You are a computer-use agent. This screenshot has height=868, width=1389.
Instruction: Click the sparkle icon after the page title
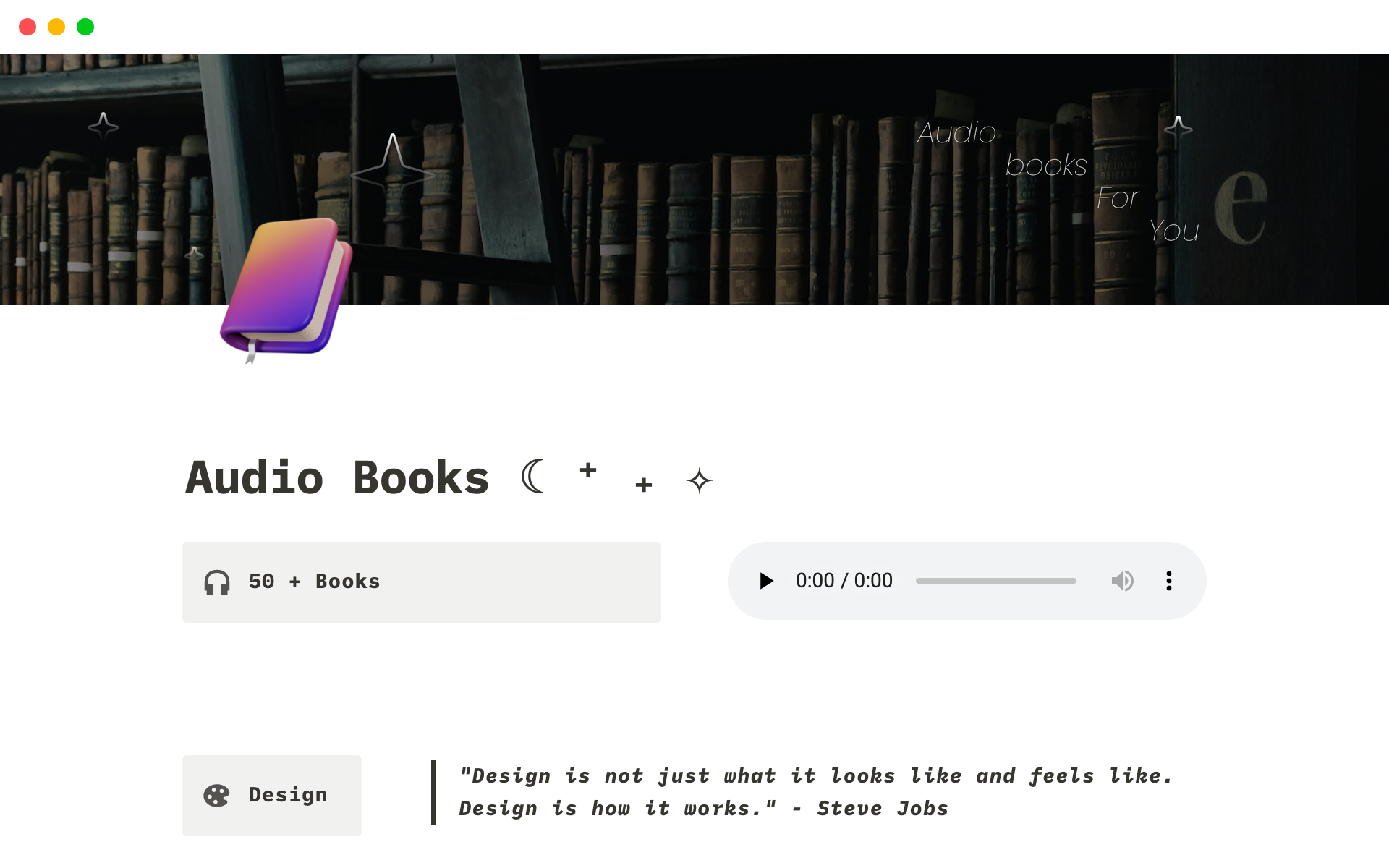pyautogui.click(x=699, y=480)
